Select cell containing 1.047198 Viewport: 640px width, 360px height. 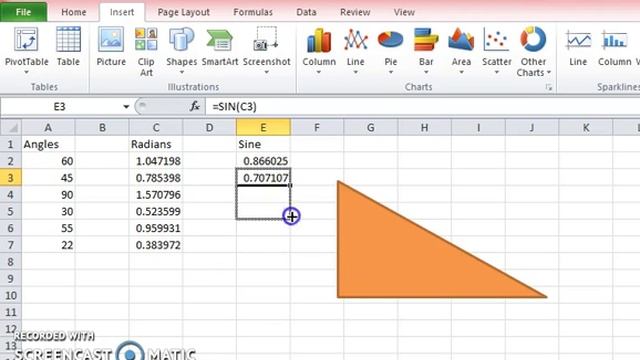tap(156, 161)
